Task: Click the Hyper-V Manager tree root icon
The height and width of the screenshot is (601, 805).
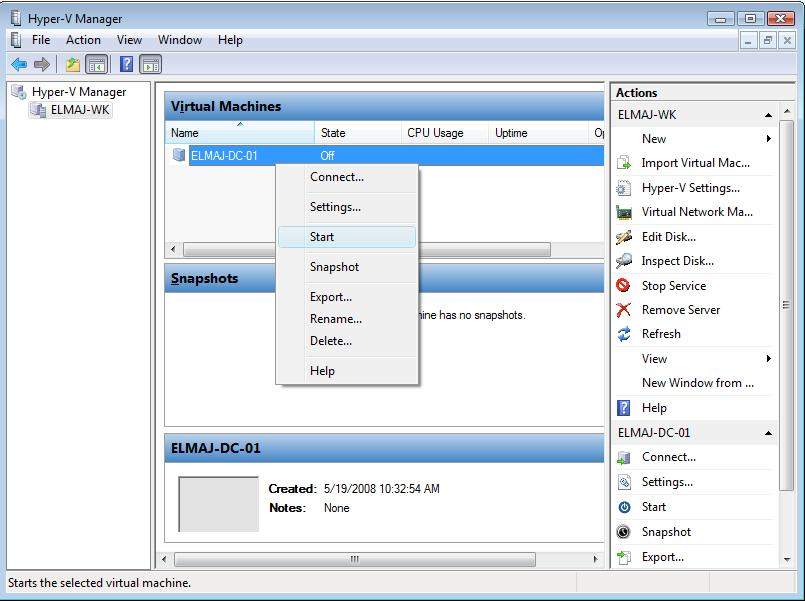Action: (x=19, y=92)
